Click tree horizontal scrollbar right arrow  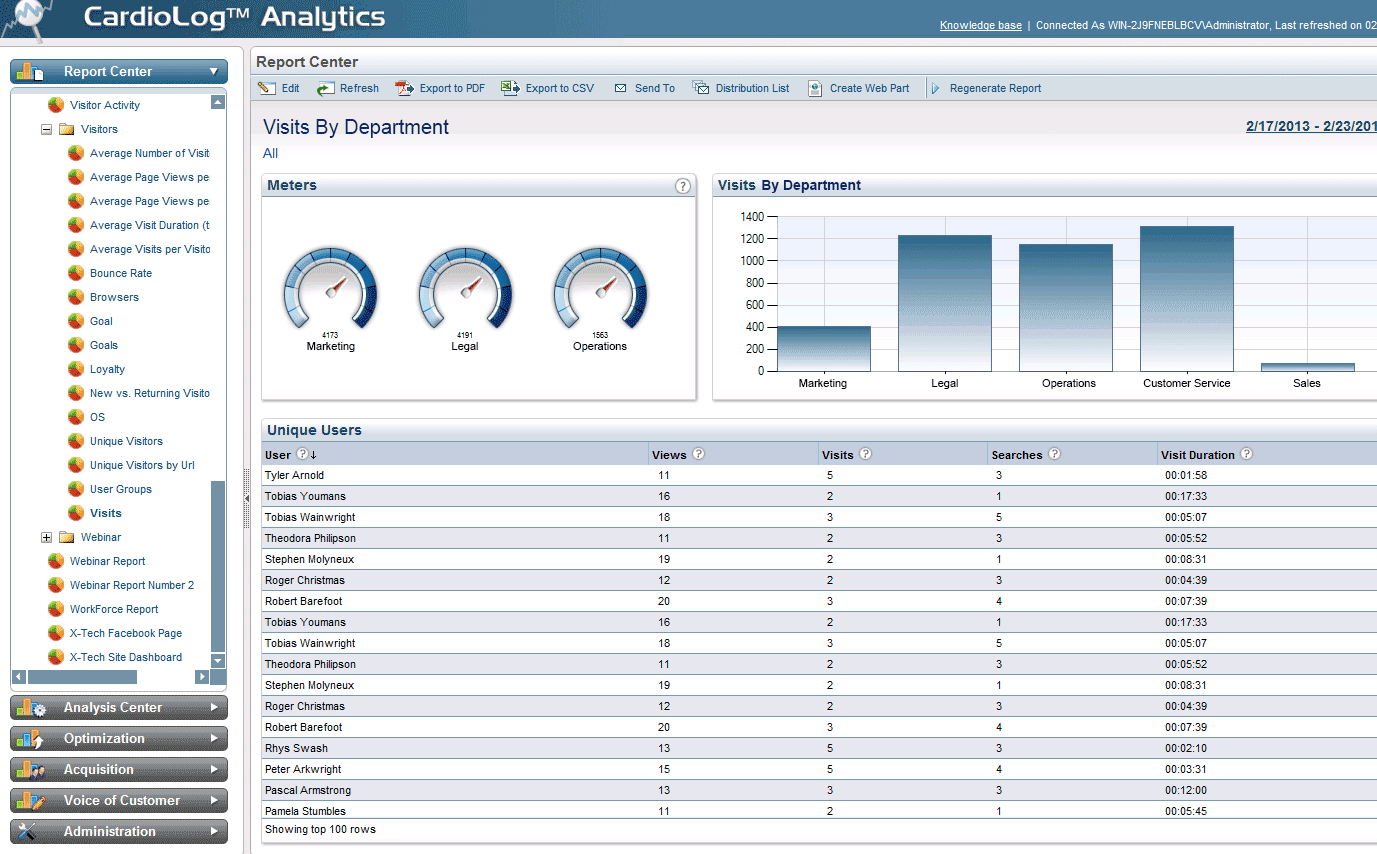[203, 677]
